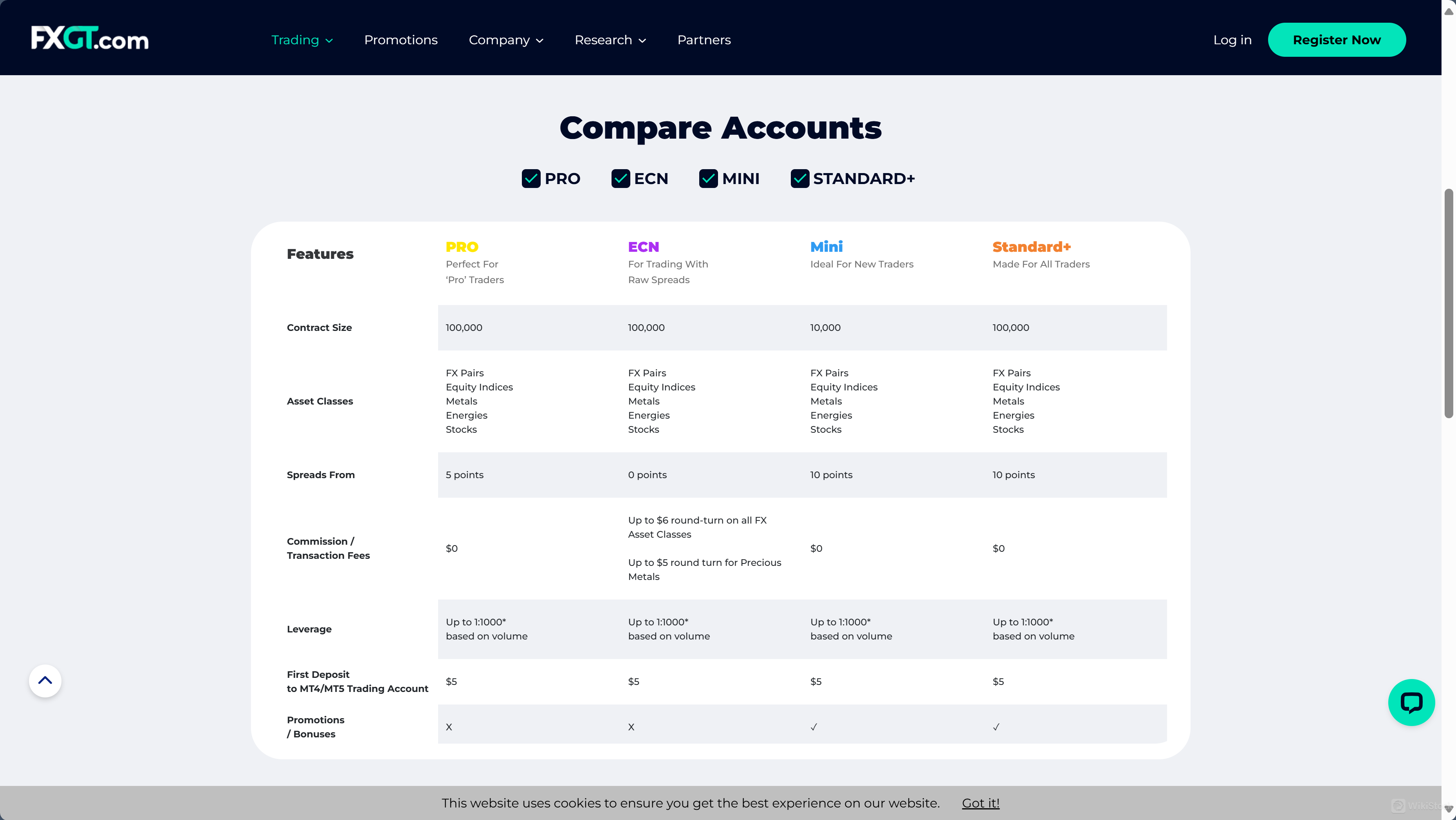This screenshot has width=1456, height=820.
Task: Expand the Trading dropdown menu
Action: [x=302, y=40]
